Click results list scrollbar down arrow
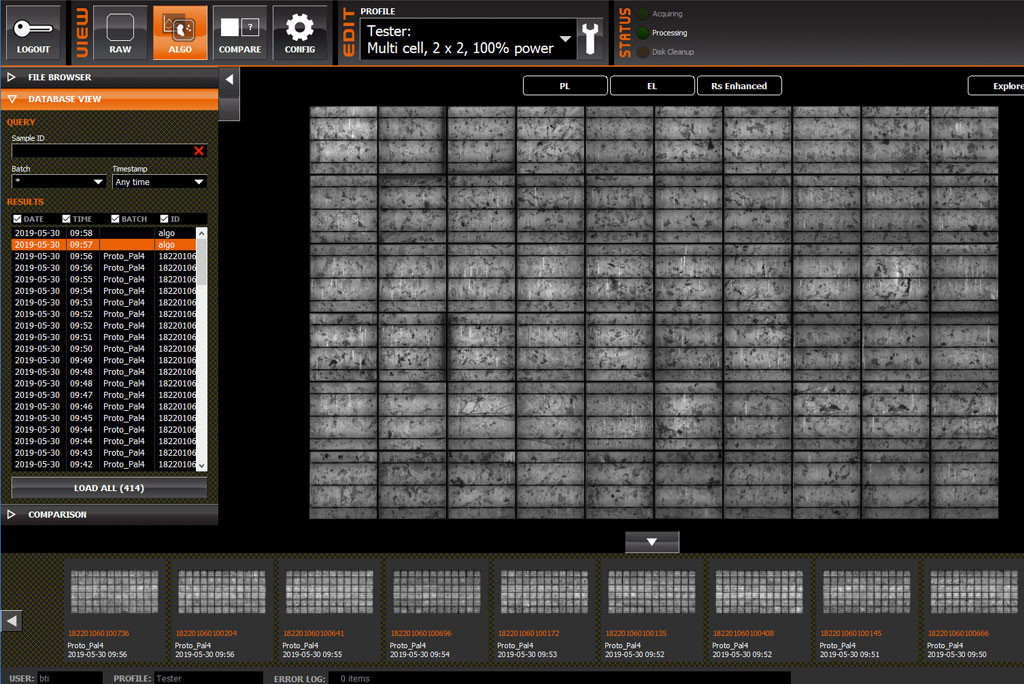 point(202,464)
